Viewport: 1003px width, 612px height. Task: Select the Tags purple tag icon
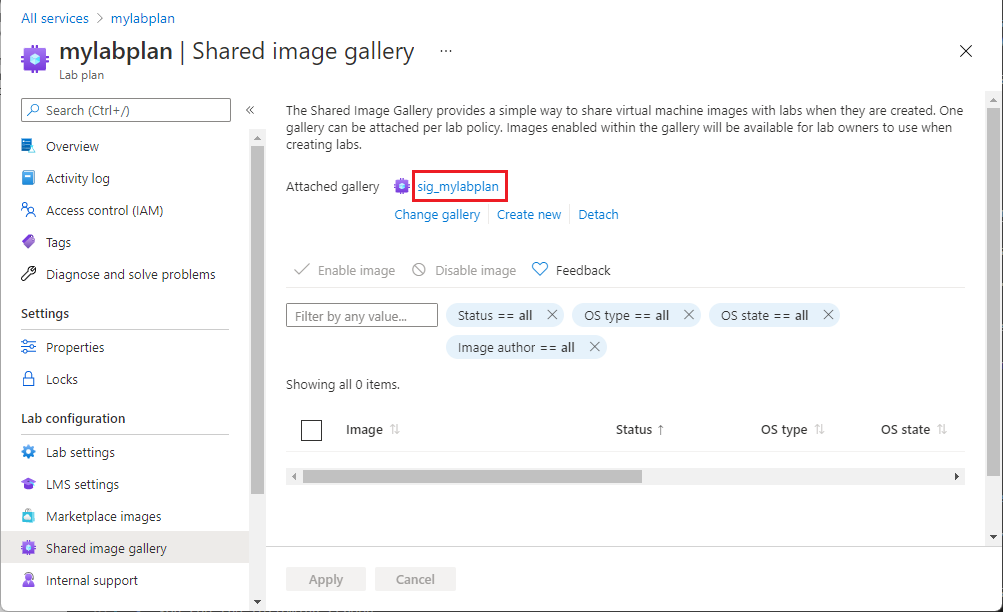[28, 242]
